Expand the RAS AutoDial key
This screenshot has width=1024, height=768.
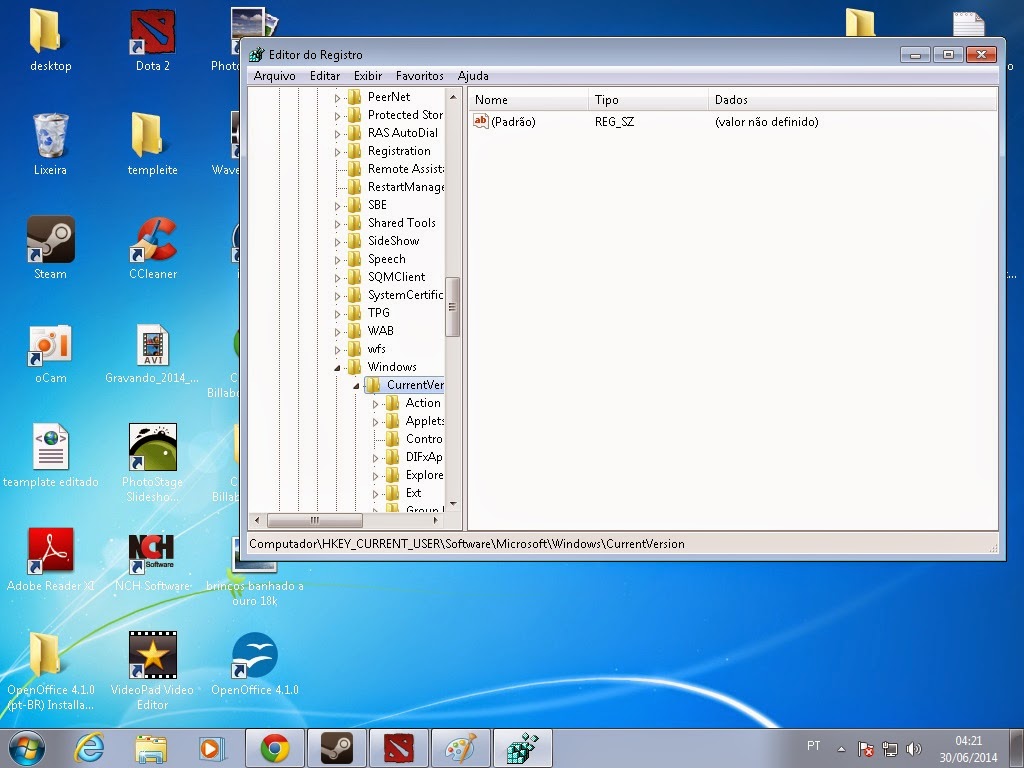pos(338,134)
